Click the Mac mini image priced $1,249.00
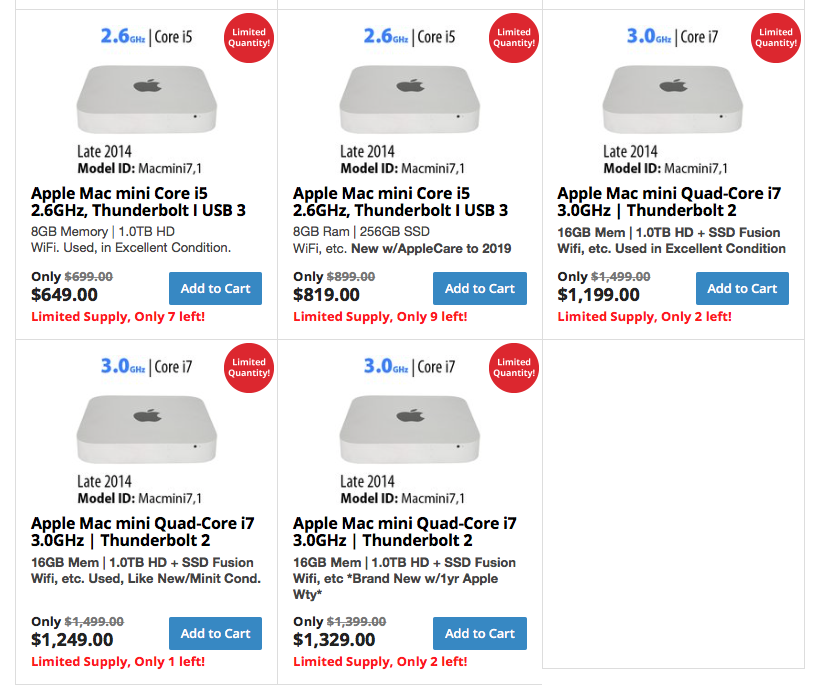Image resolution: width=816 pixels, height=692 pixels. click(x=147, y=429)
